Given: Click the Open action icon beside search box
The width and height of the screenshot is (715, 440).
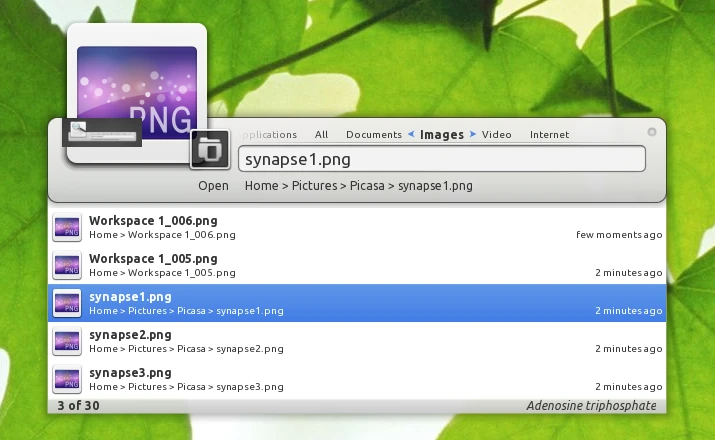Looking at the screenshot, I should point(209,150).
